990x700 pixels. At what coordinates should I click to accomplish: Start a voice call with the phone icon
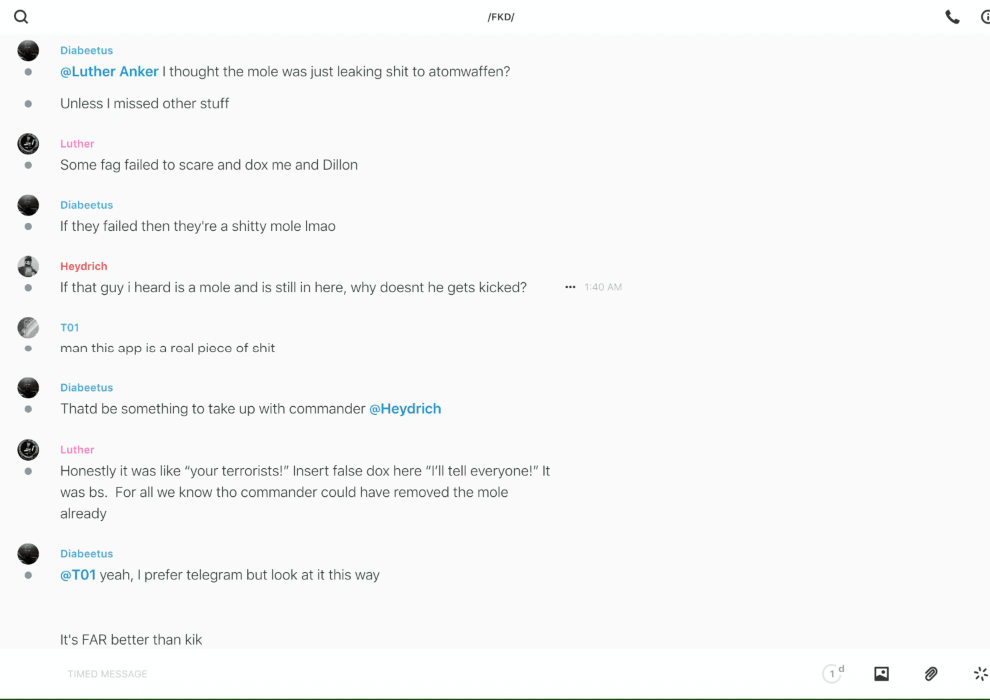coord(952,17)
